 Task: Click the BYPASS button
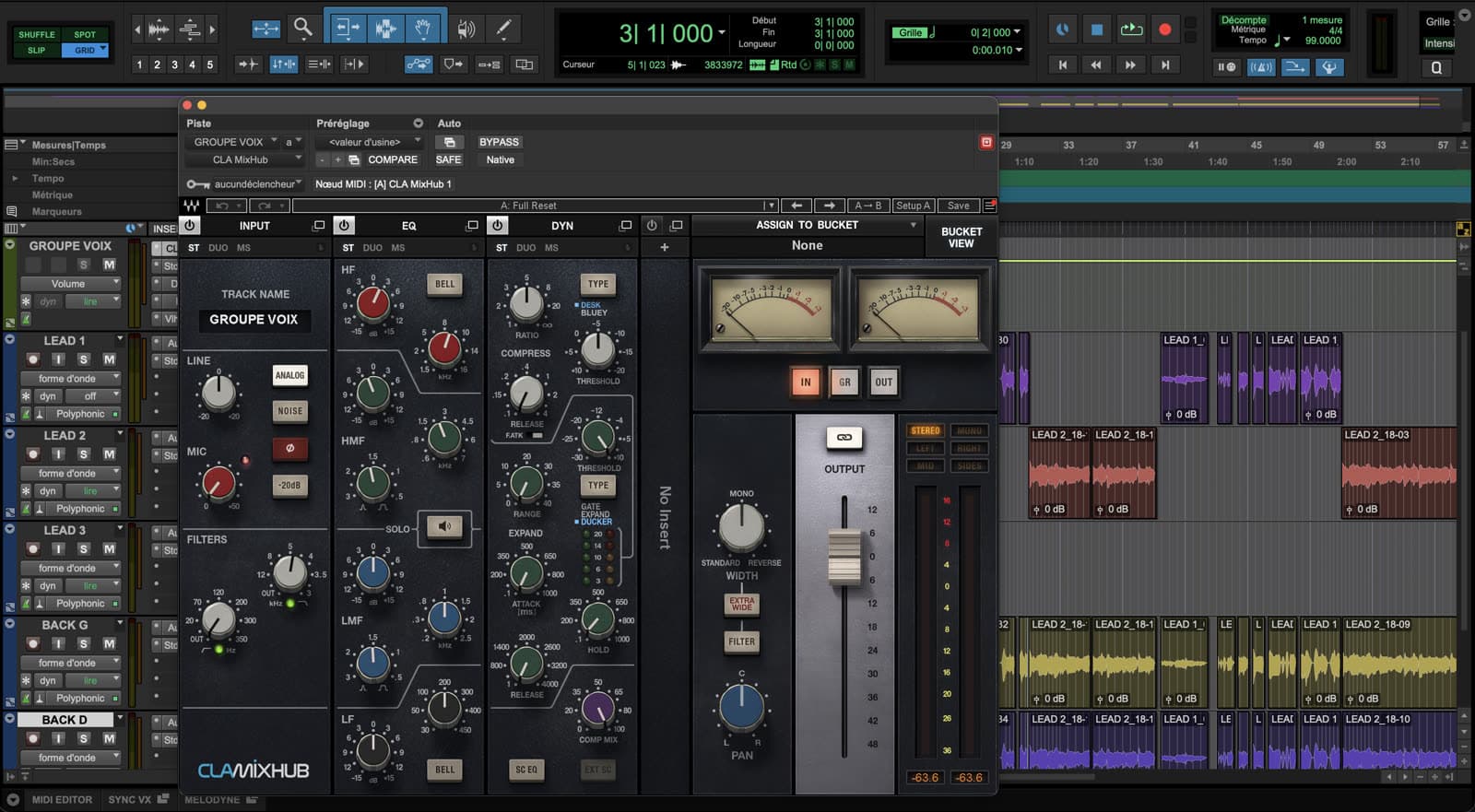click(x=499, y=142)
